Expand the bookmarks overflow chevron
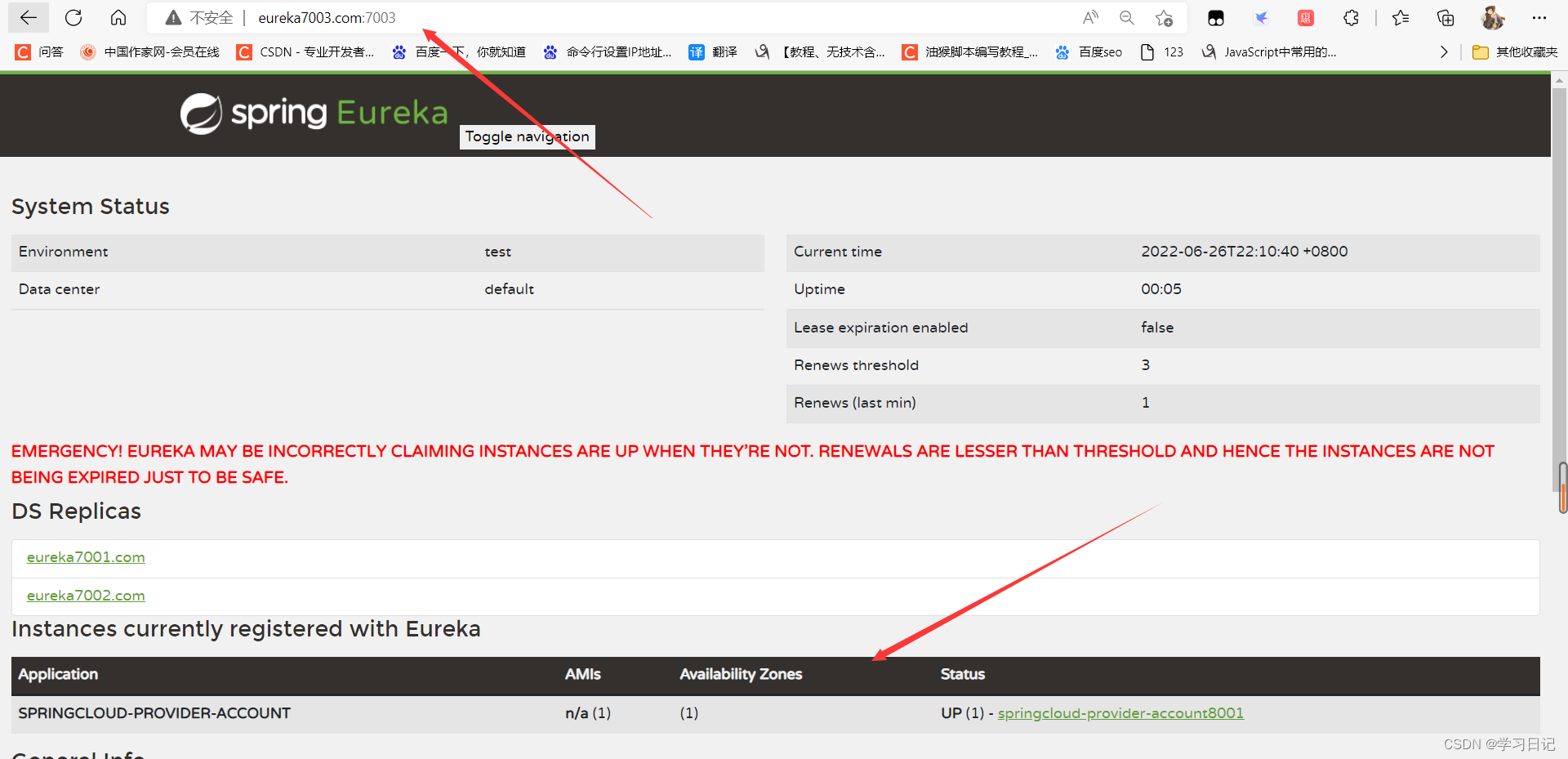 (x=1444, y=52)
